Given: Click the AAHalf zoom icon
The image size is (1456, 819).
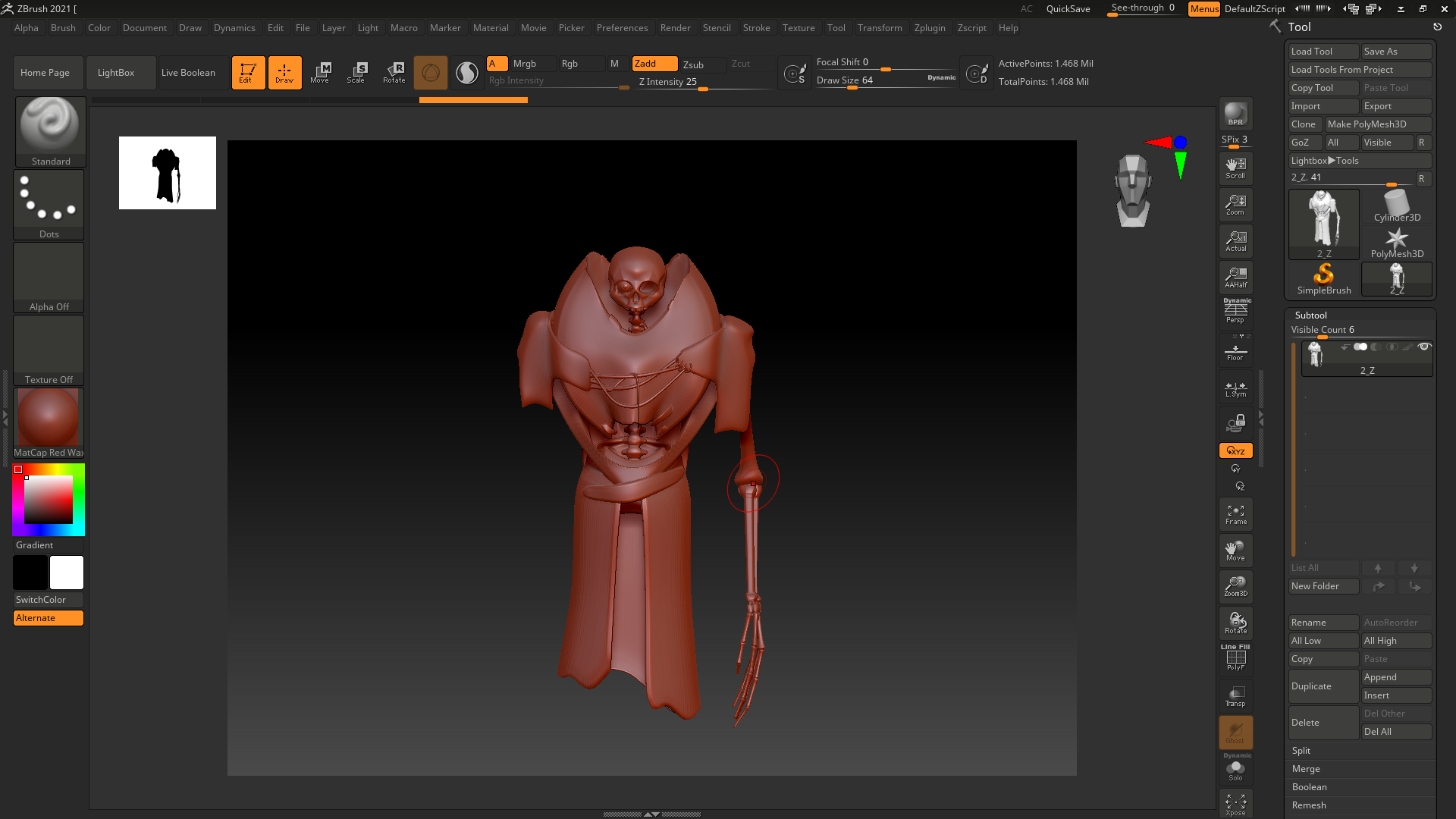Looking at the screenshot, I should point(1235,278).
